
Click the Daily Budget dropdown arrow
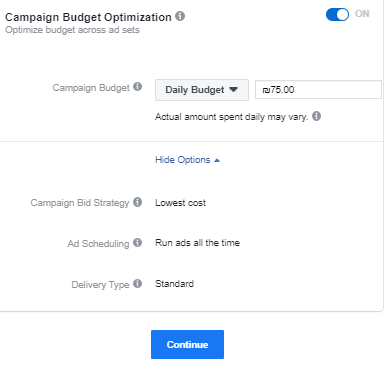(233, 90)
